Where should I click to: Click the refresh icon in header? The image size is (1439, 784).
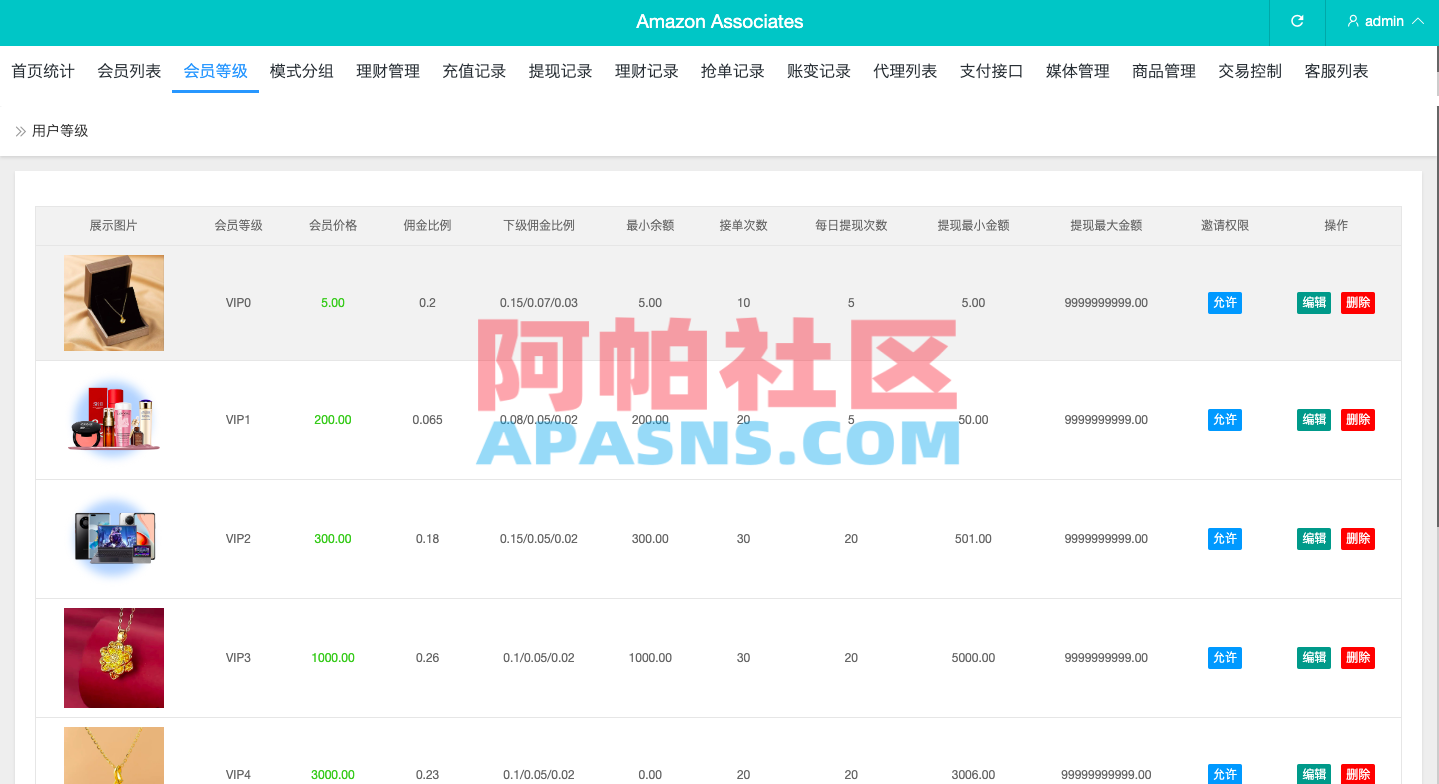1297,21
